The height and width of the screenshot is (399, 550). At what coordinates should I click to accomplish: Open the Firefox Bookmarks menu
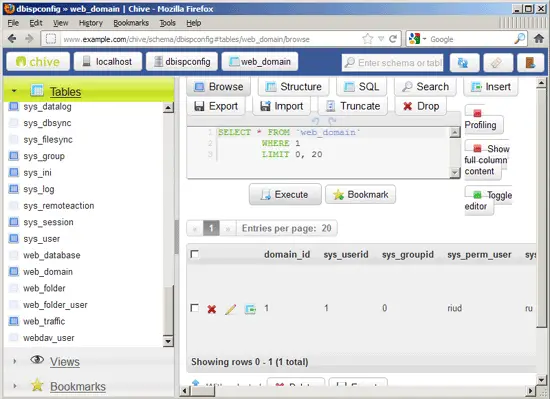pos(131,23)
